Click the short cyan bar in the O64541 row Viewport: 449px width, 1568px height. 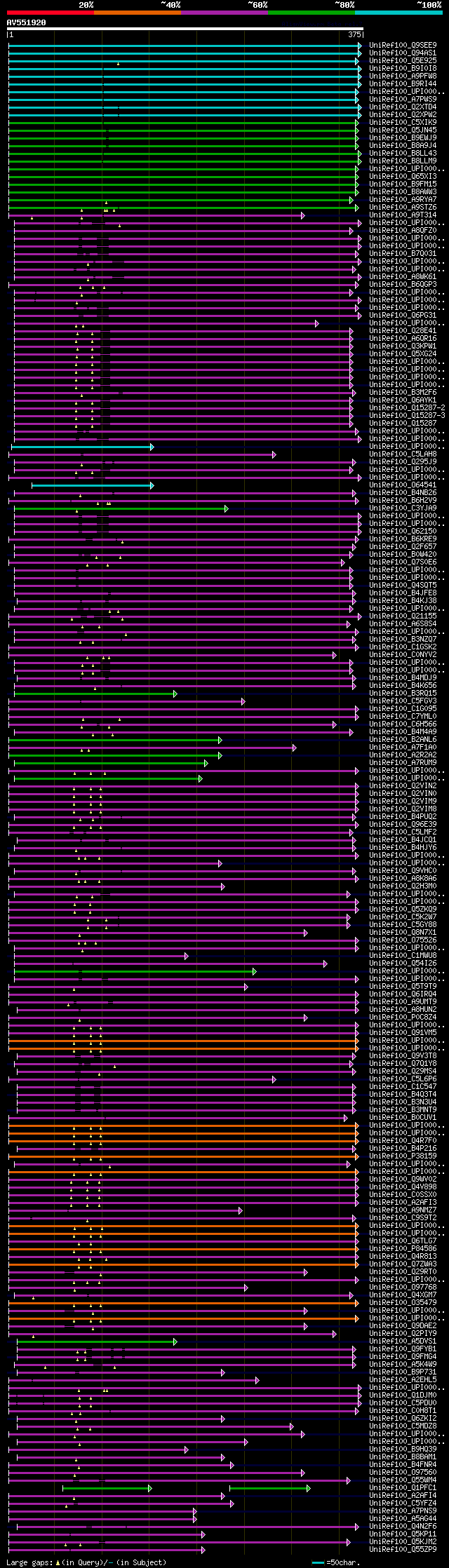pyautogui.click(x=93, y=485)
